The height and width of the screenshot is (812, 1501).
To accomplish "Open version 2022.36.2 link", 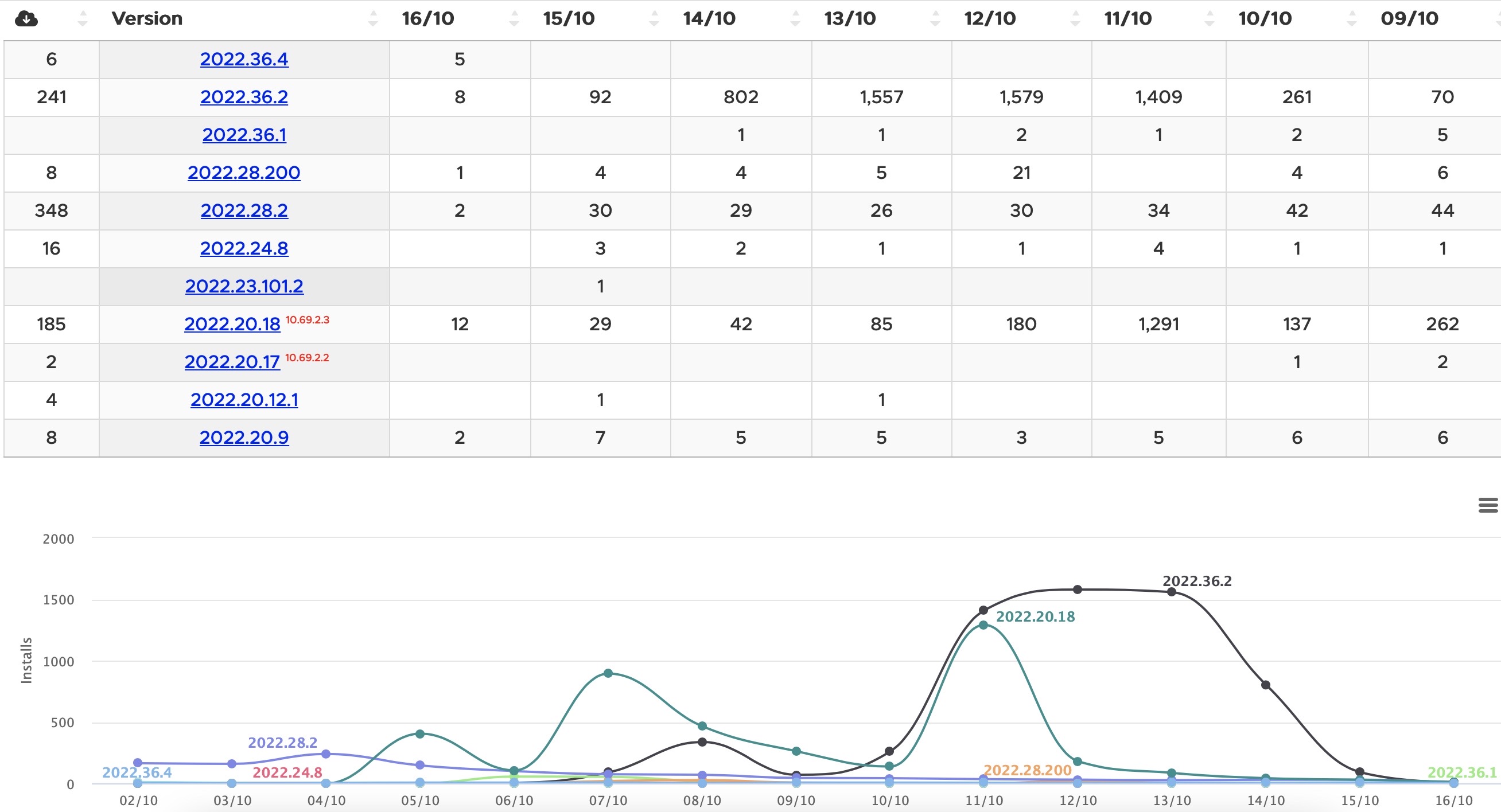I will pos(243,97).
